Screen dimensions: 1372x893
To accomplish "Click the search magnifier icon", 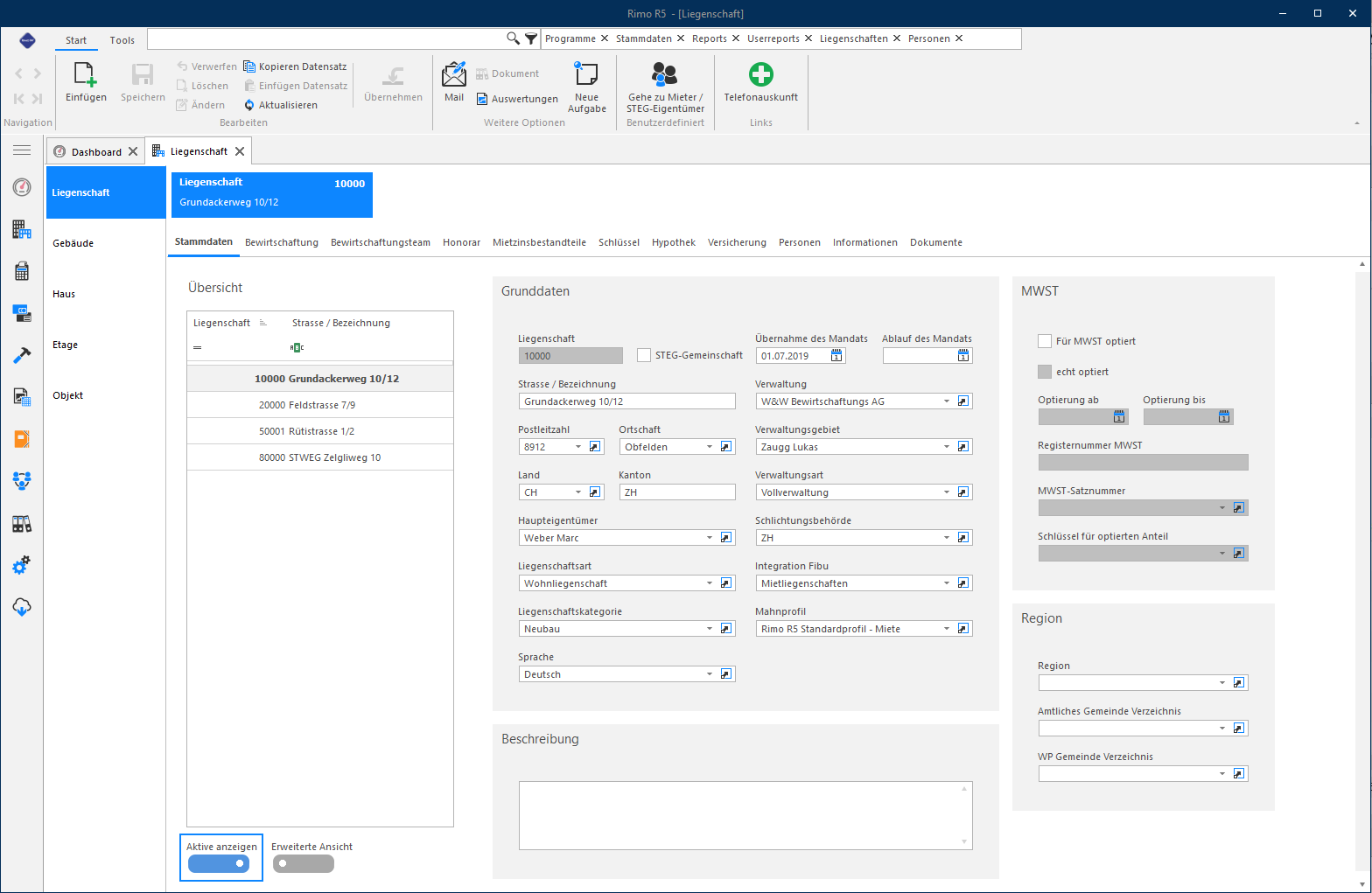I will pyautogui.click(x=514, y=38).
